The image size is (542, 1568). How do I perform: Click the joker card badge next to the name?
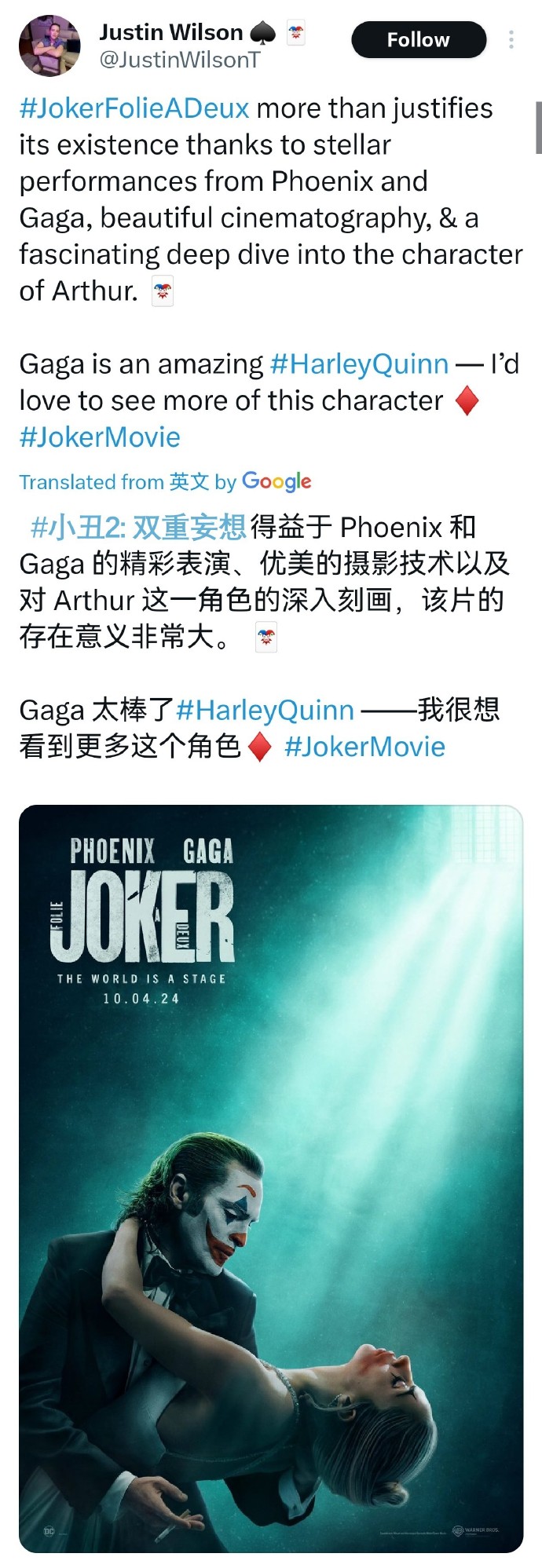coord(295,33)
